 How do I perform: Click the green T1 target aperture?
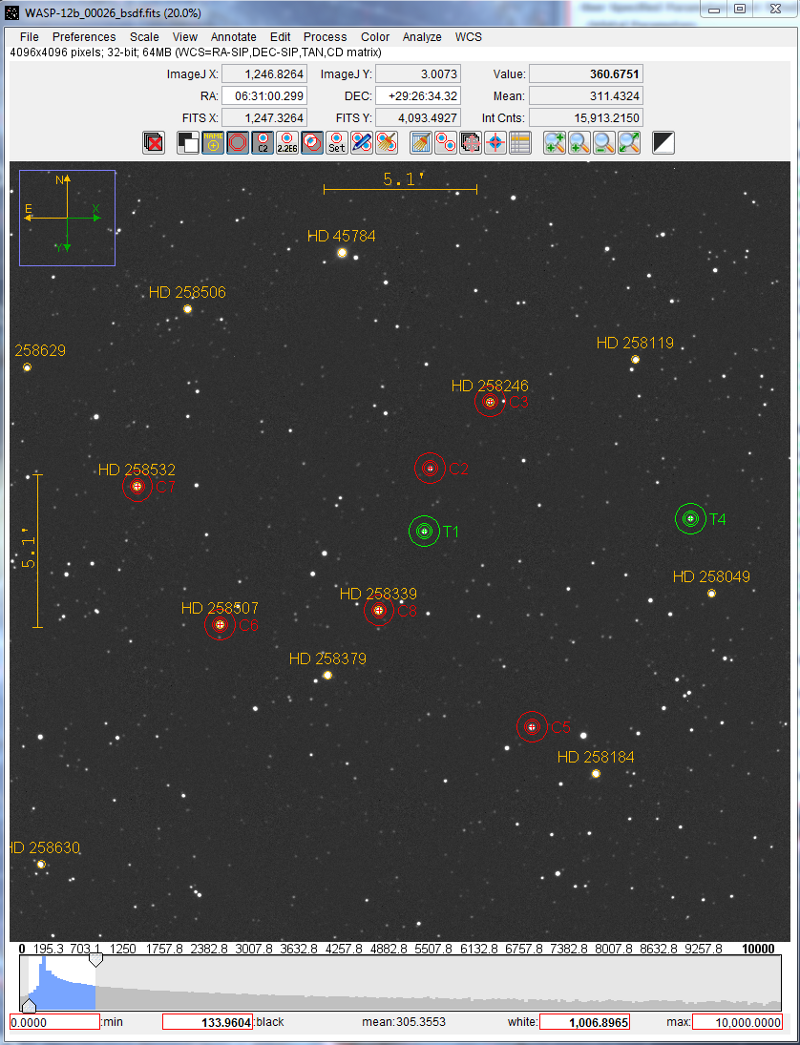pyautogui.click(x=424, y=531)
